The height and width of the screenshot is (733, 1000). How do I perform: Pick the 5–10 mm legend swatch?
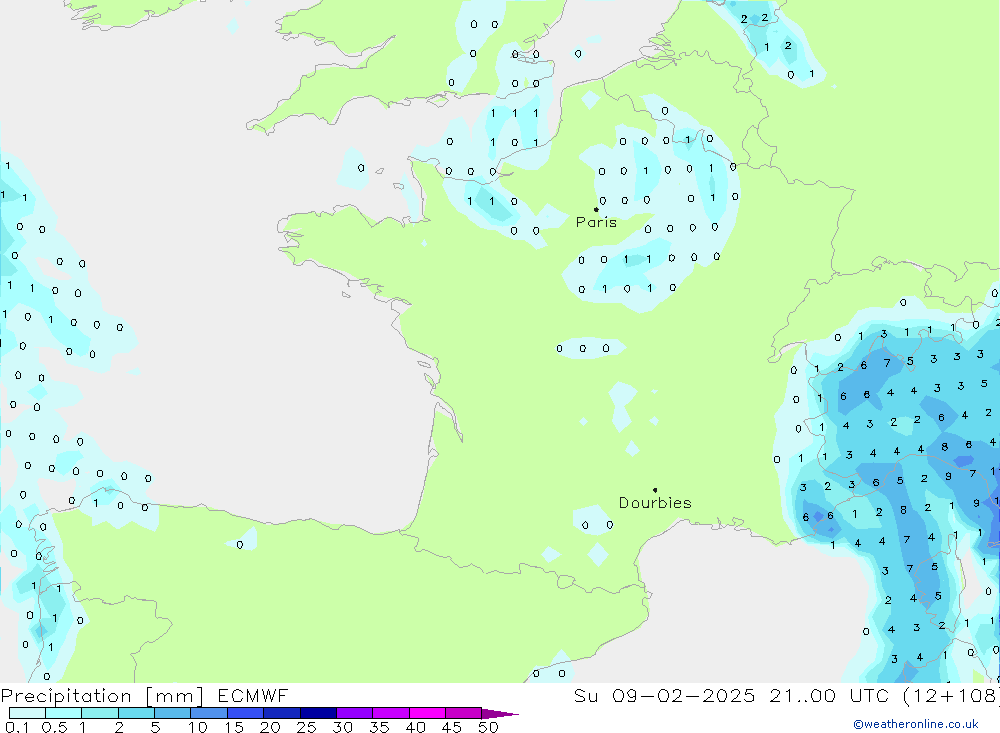coord(173,713)
